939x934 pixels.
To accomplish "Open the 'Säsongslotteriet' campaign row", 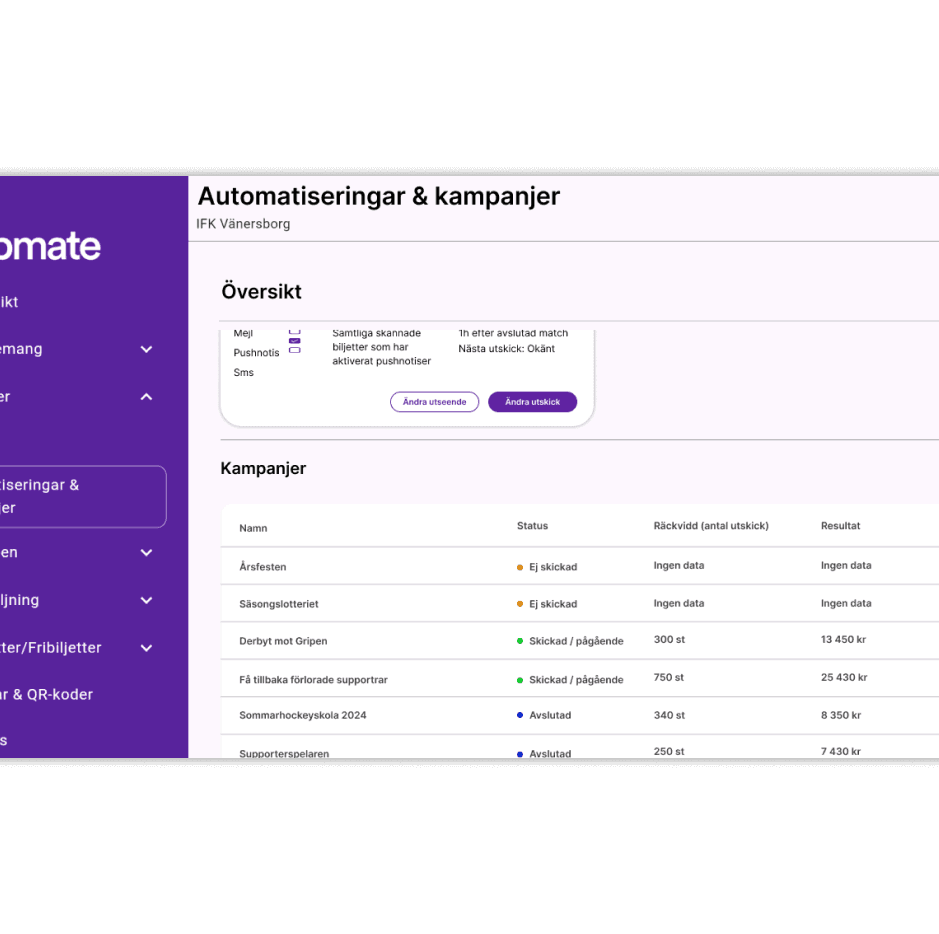I will tap(580, 604).
